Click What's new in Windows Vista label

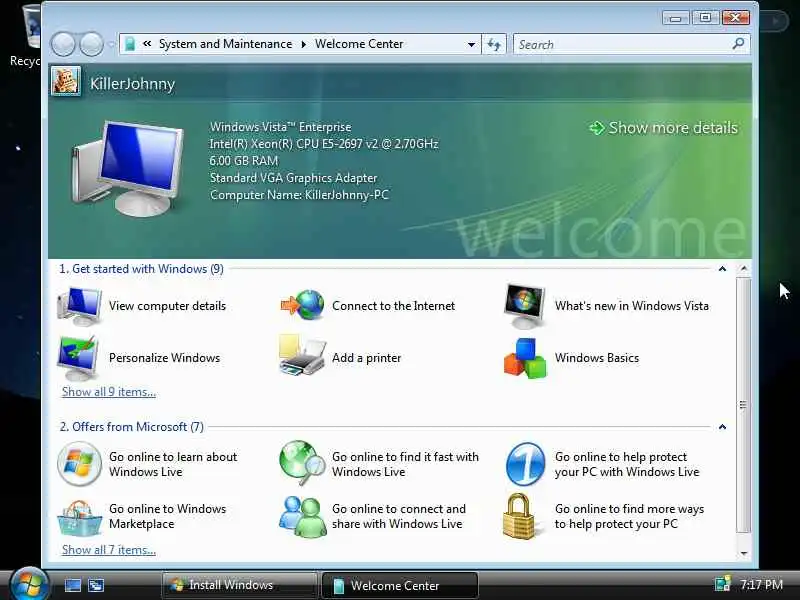(632, 306)
